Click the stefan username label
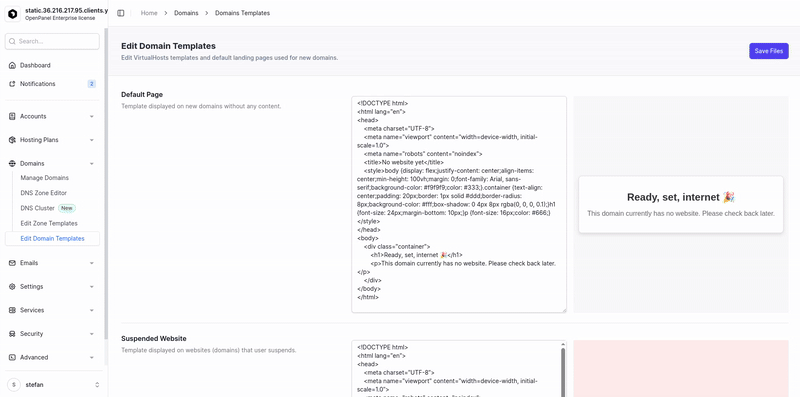Image resolution: width=800 pixels, height=397 pixels. (35, 385)
